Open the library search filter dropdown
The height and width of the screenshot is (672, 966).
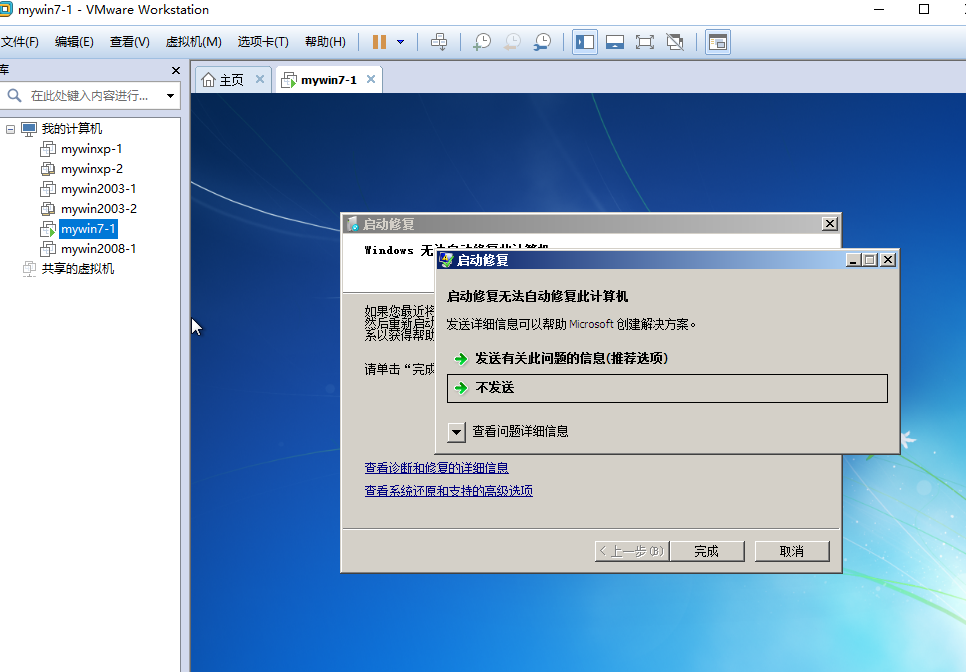[x=170, y=96]
